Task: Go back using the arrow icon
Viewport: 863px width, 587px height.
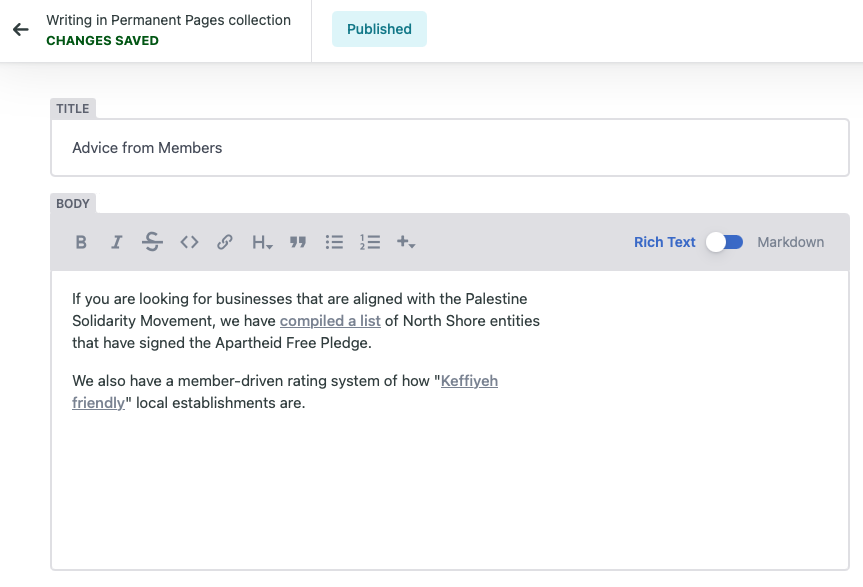Action: [20, 30]
